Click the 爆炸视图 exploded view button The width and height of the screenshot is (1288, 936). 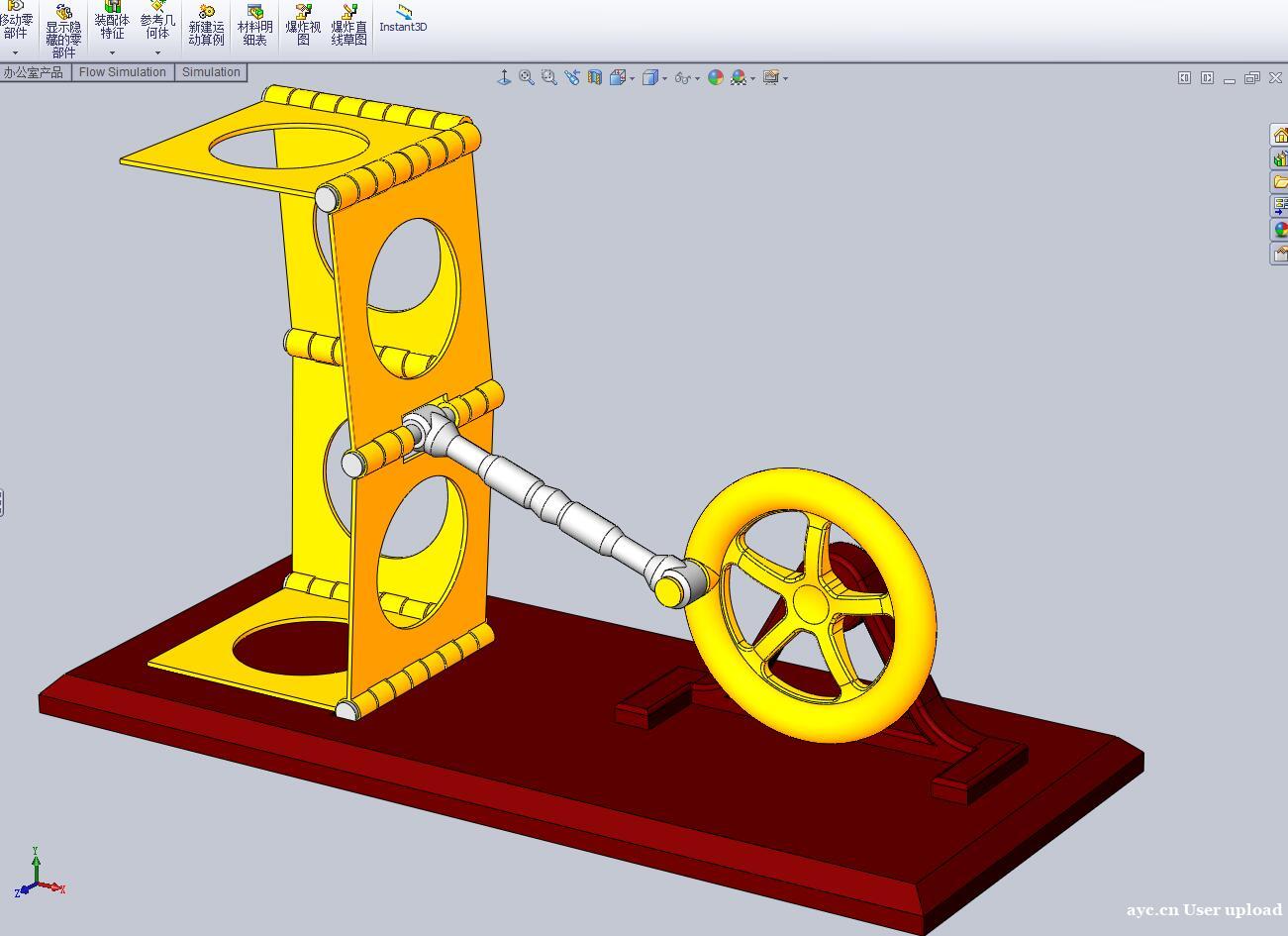303,26
